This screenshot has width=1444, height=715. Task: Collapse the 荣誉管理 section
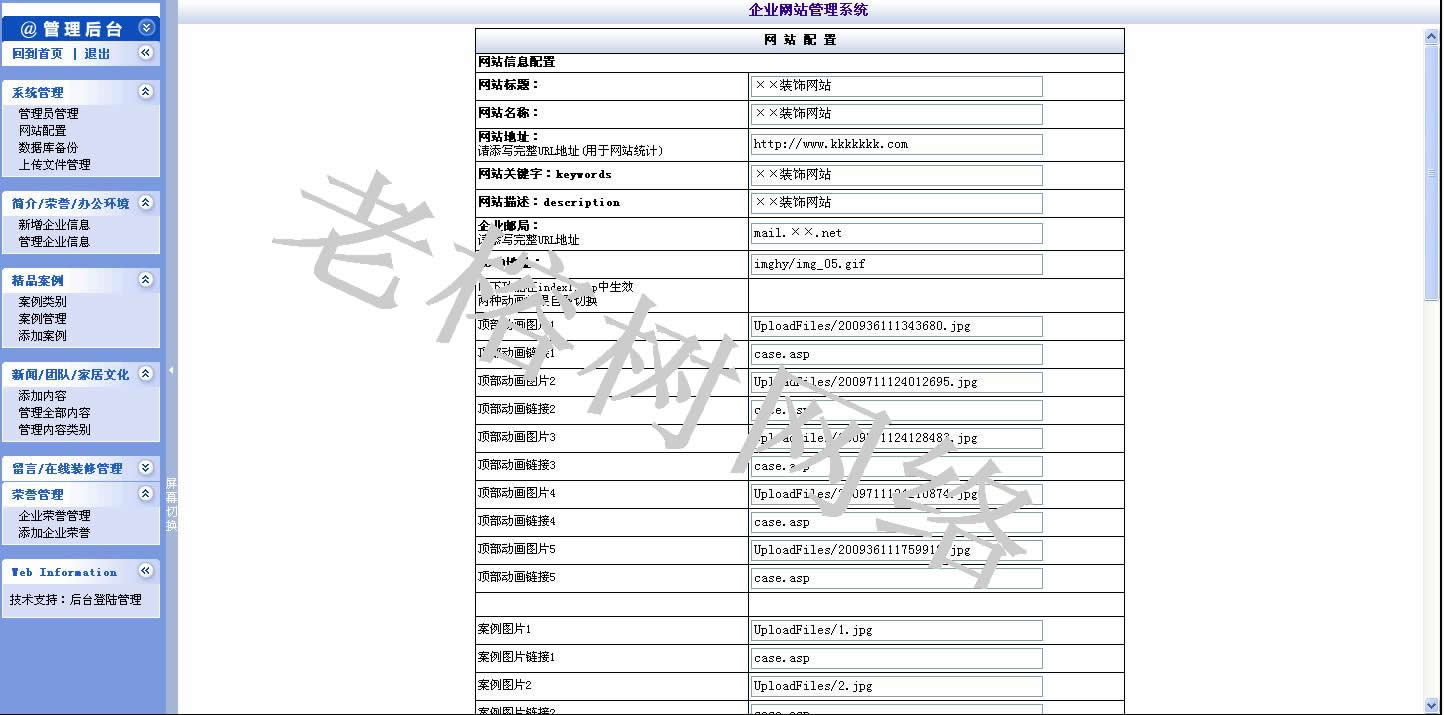146,493
